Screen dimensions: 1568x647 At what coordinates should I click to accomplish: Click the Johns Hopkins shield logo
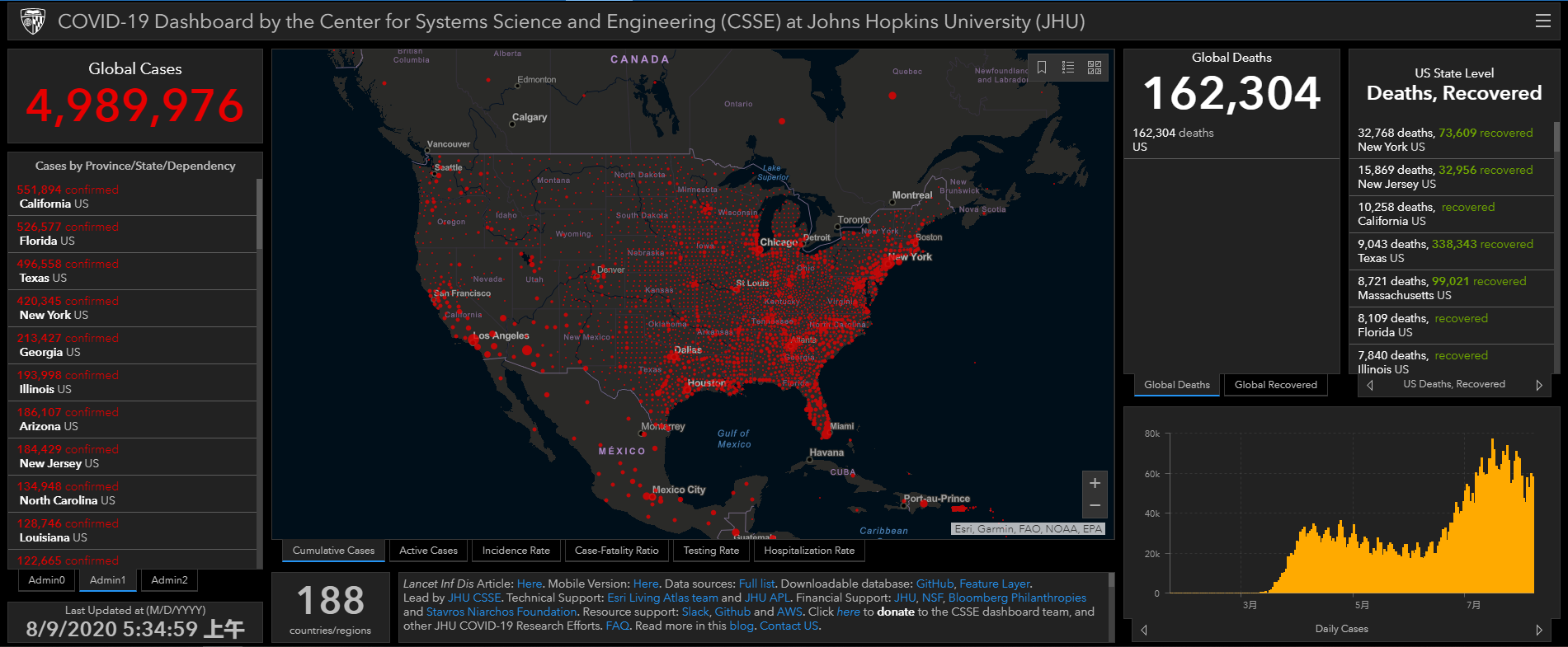point(32,21)
